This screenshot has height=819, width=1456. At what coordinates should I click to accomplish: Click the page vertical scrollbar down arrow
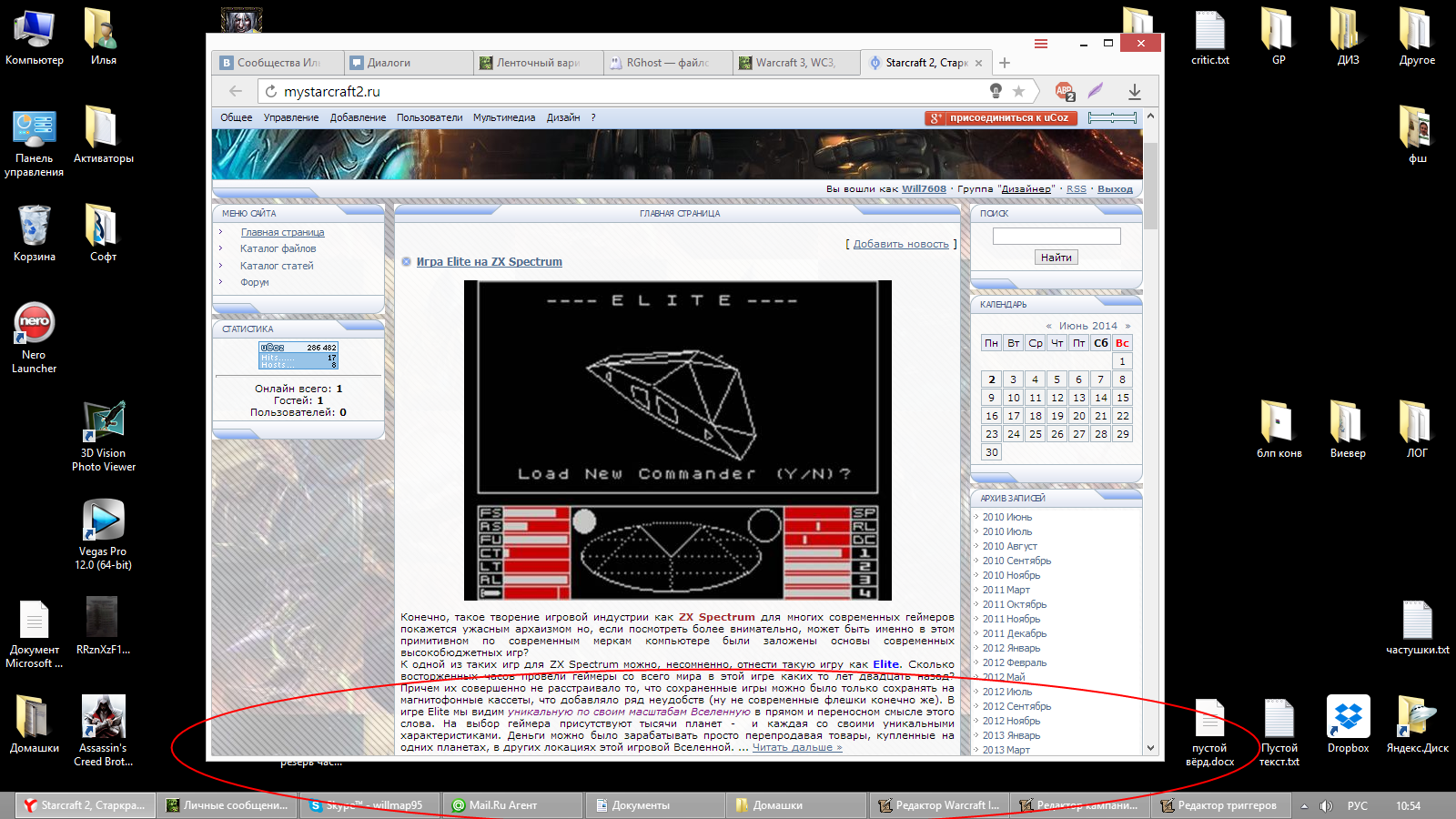1151,748
